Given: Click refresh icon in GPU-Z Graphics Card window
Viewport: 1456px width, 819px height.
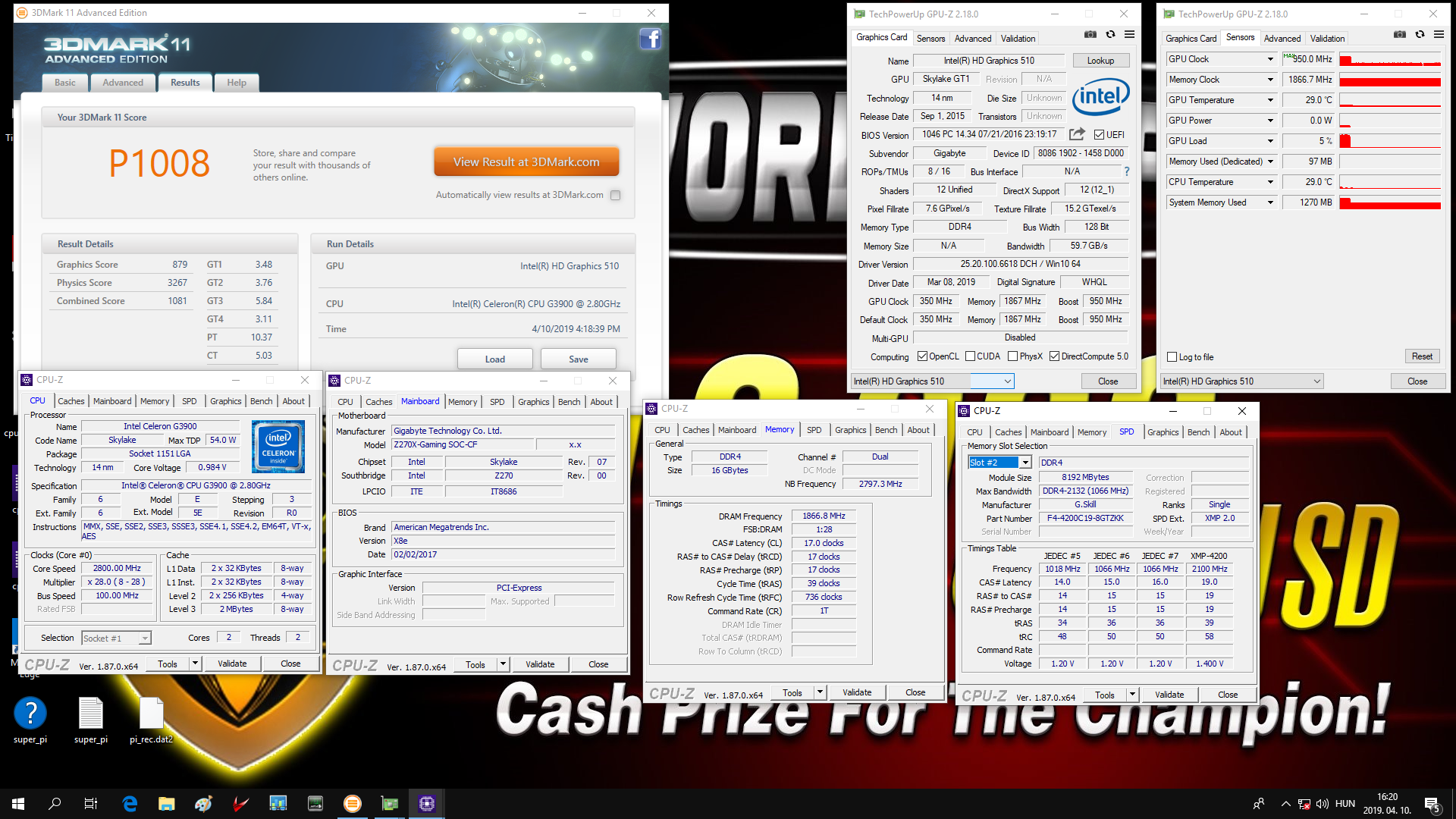Looking at the screenshot, I should pos(1110,34).
